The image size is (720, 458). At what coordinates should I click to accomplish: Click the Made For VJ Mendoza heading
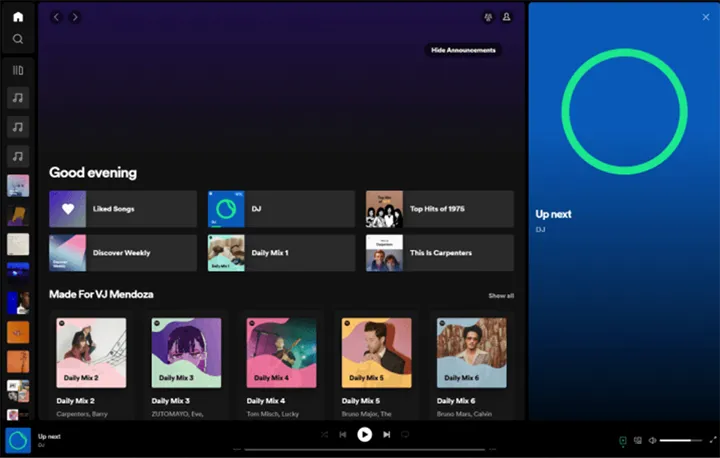click(x=101, y=294)
